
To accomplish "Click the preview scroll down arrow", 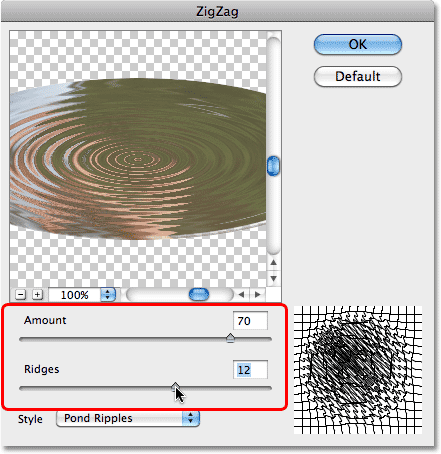I will click(x=273, y=278).
